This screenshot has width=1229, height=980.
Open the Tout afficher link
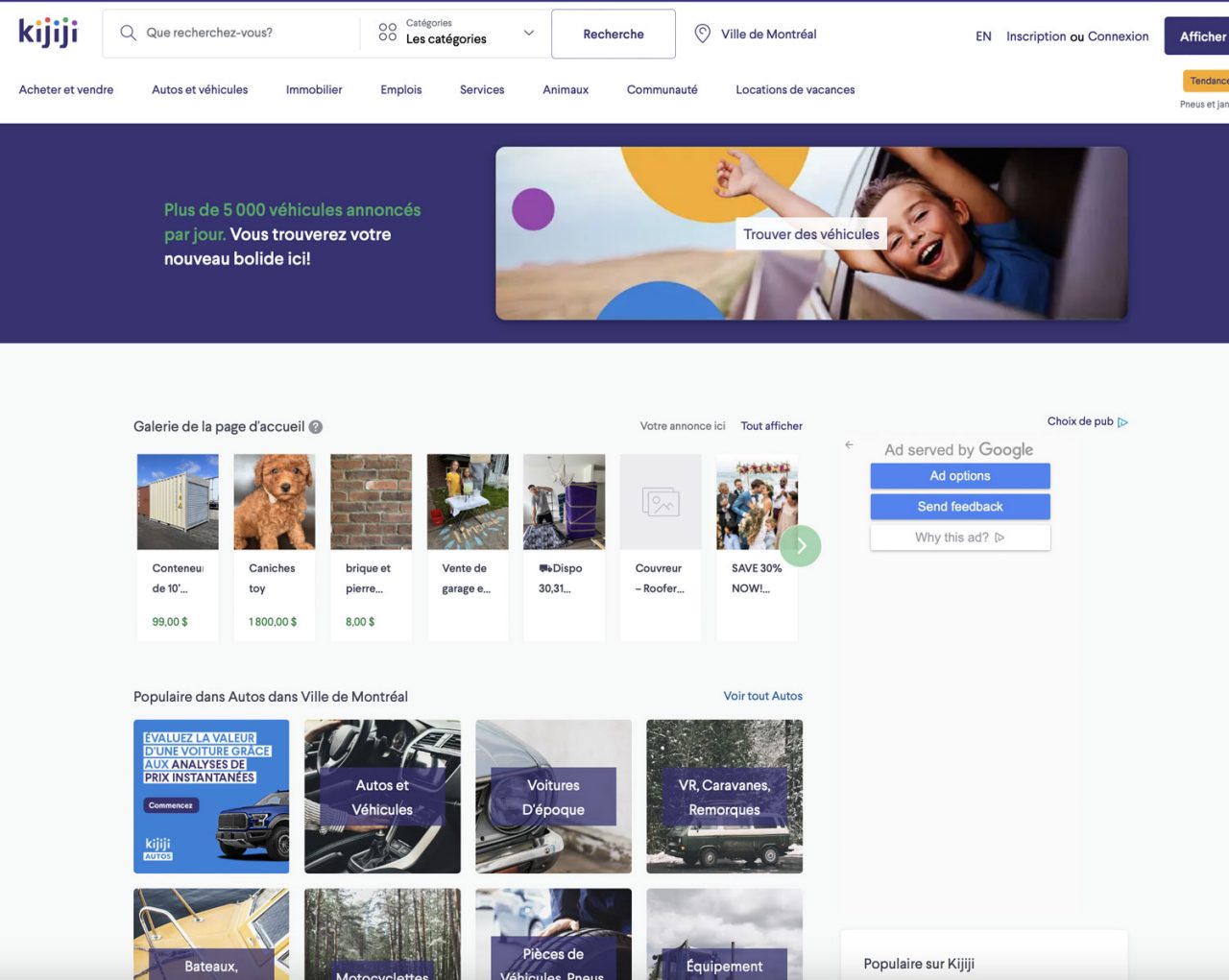point(771,425)
